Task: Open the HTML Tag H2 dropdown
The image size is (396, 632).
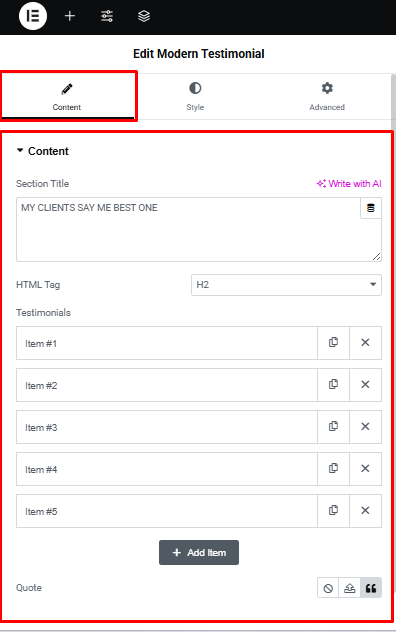Action: [x=286, y=285]
